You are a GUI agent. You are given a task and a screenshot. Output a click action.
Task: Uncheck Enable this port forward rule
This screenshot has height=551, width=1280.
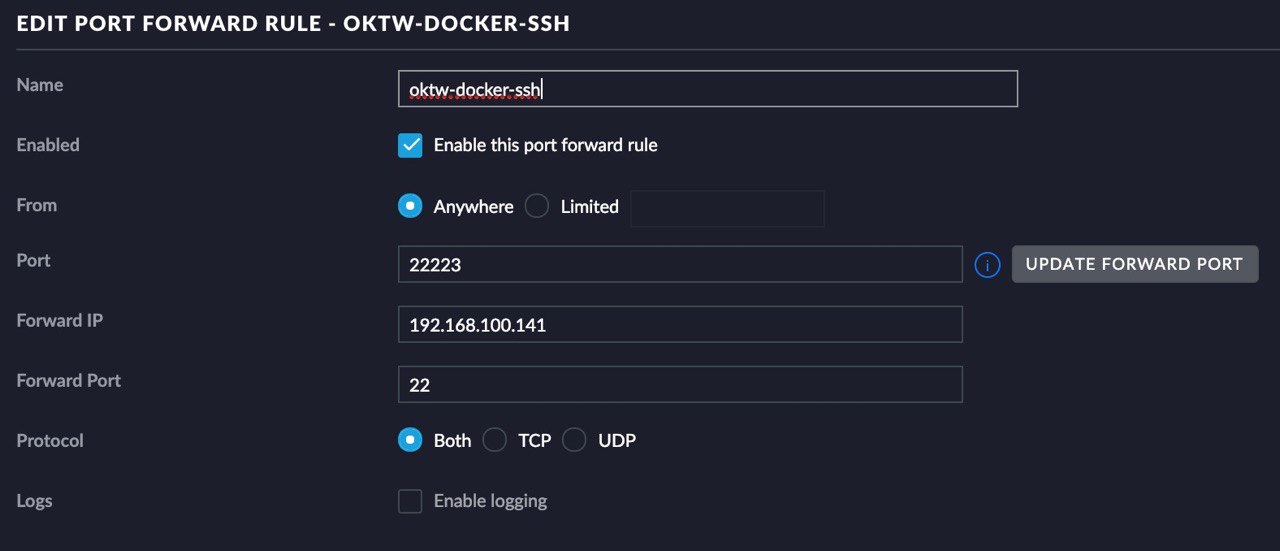[410, 145]
